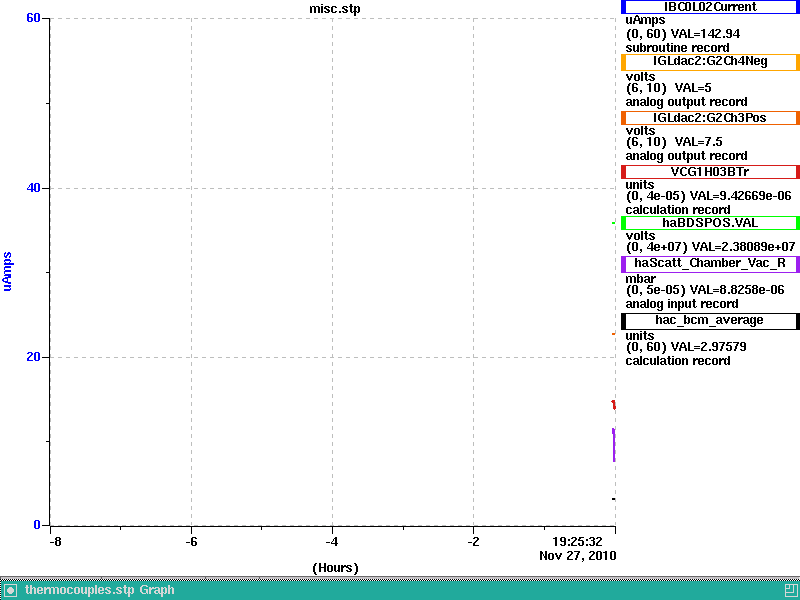
Task: Click the (Hours) x-axis label
Action: click(x=335, y=568)
